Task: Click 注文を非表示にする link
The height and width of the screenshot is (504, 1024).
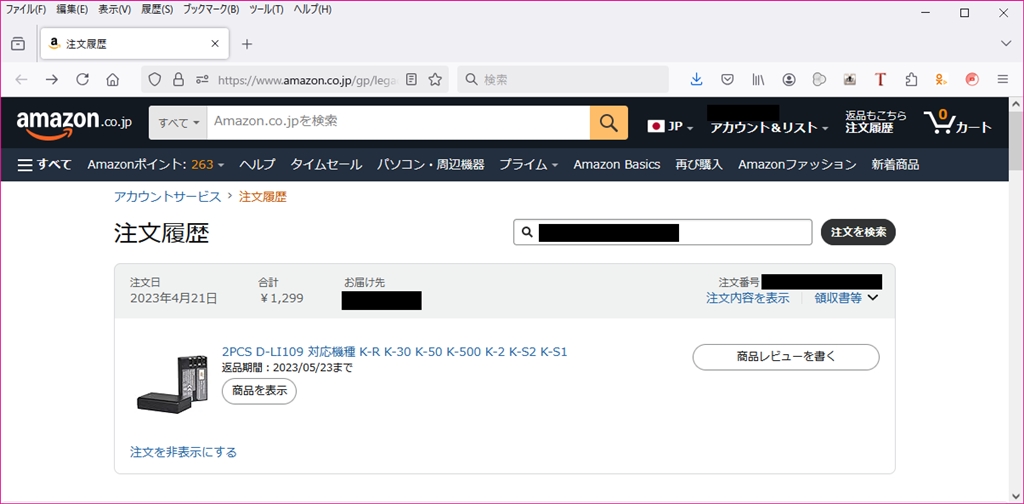Action: (x=184, y=452)
